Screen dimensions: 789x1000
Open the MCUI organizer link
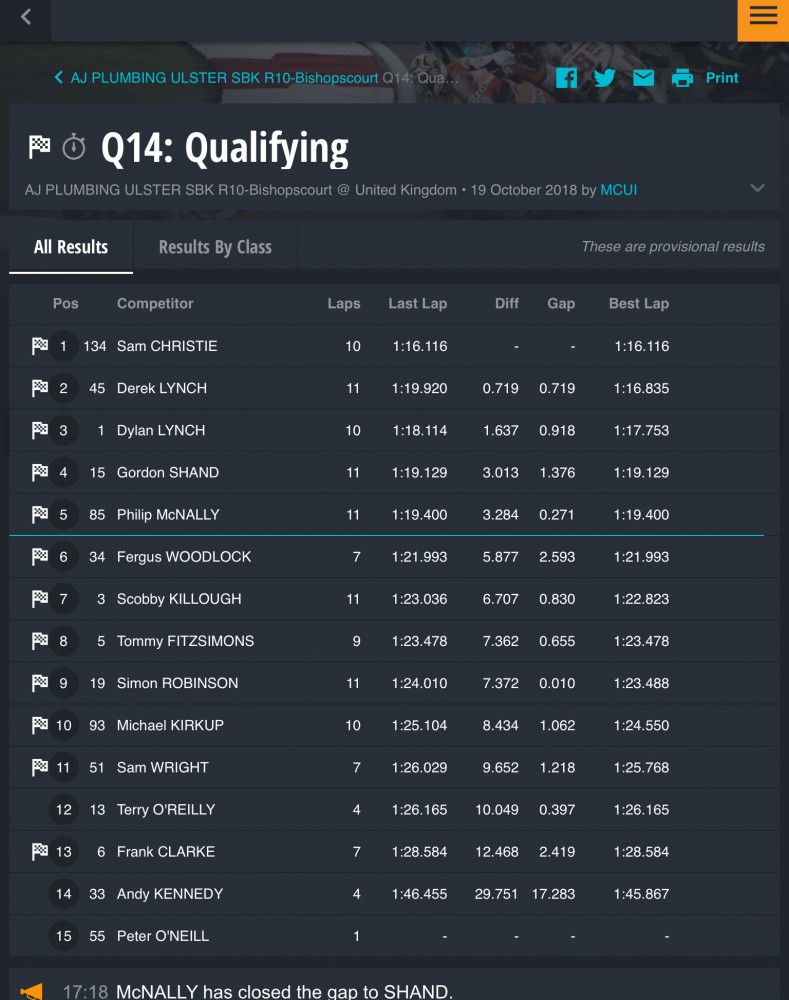[619, 190]
